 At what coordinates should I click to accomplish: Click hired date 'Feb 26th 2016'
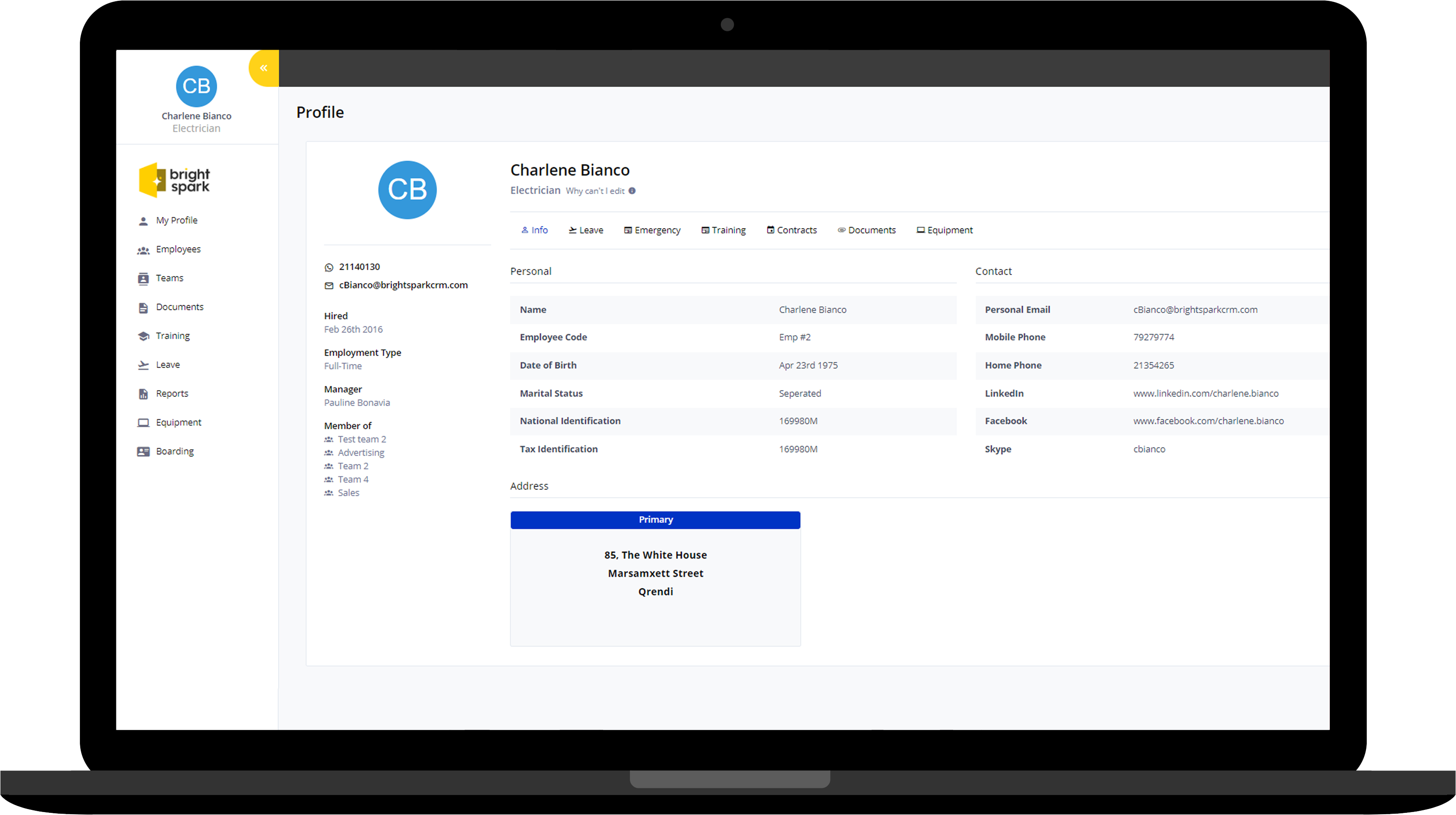point(353,329)
